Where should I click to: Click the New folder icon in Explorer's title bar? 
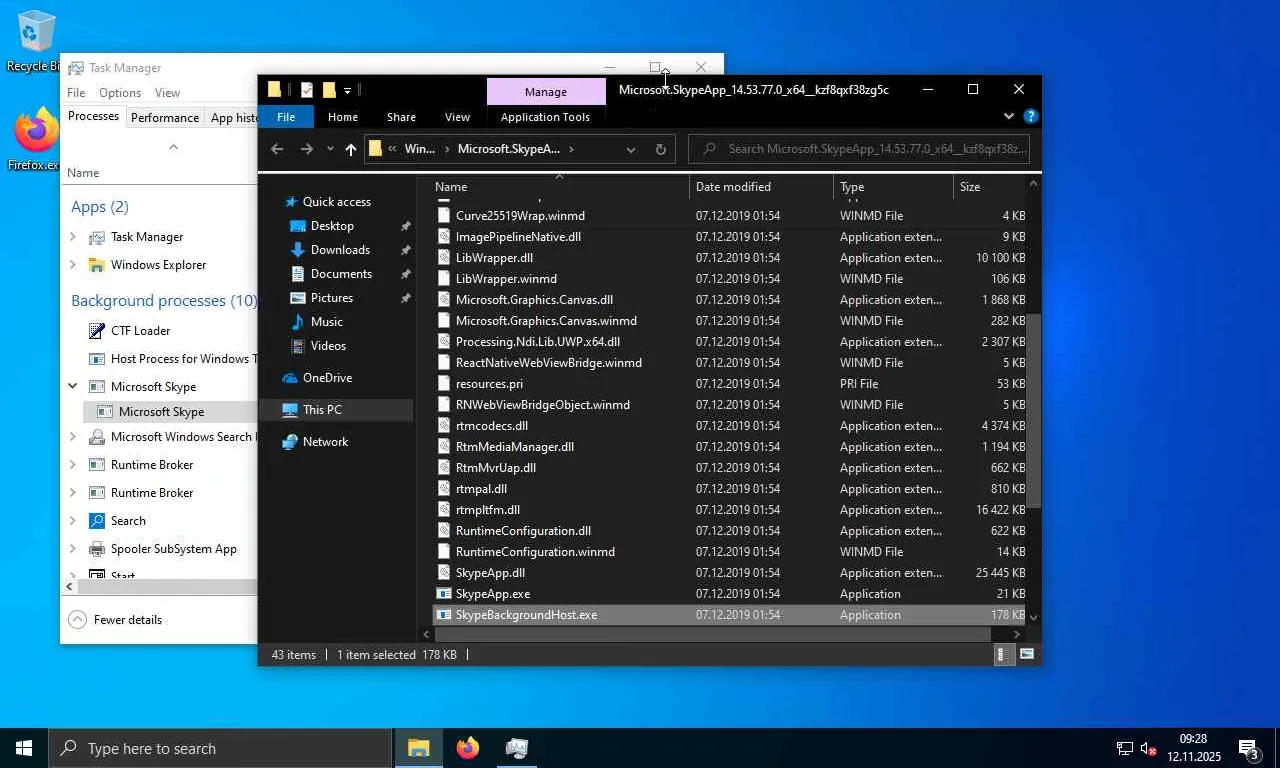pyautogui.click(x=329, y=90)
